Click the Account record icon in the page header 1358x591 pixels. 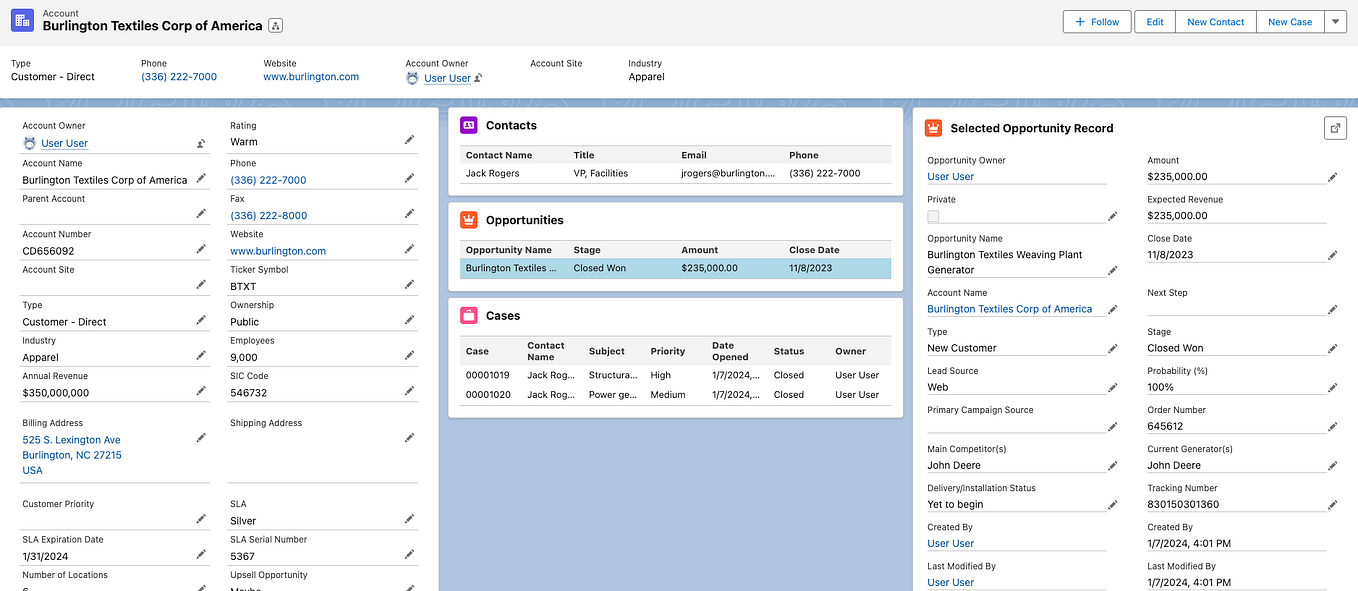(x=21, y=19)
